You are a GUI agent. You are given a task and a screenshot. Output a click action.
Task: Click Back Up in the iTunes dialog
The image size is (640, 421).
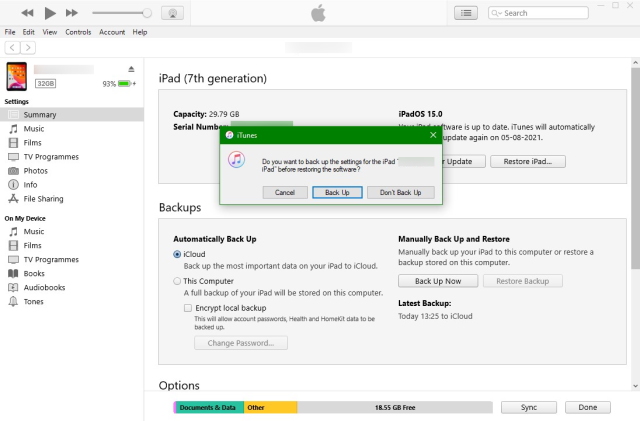(x=337, y=192)
